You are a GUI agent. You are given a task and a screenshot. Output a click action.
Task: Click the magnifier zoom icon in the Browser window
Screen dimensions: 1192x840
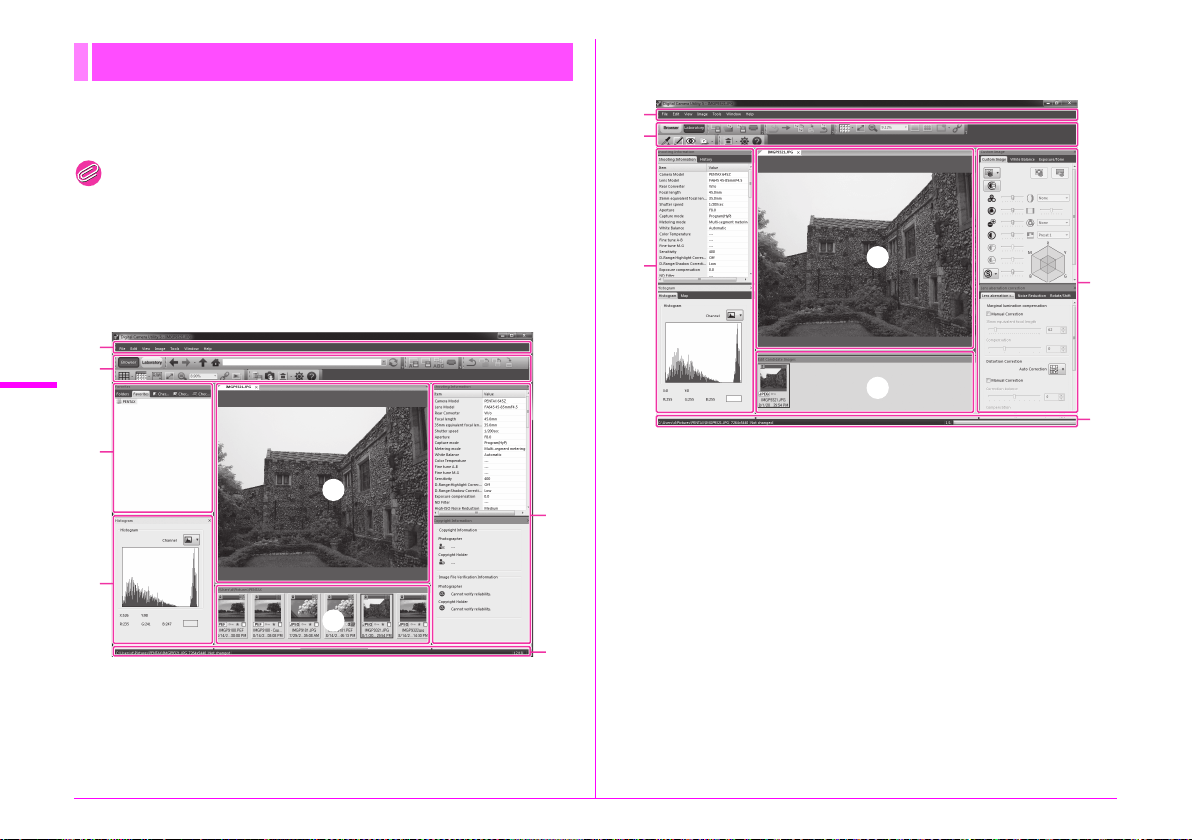[182, 376]
